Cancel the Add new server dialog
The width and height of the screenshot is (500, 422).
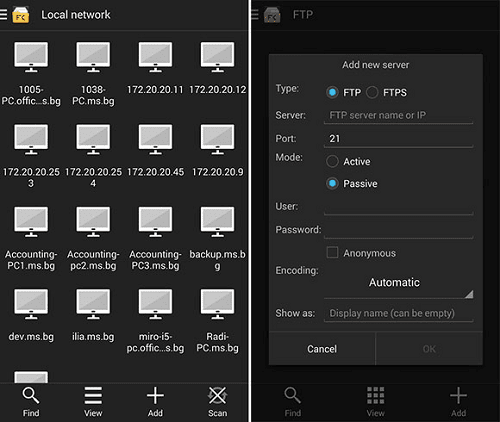pyautogui.click(x=322, y=349)
